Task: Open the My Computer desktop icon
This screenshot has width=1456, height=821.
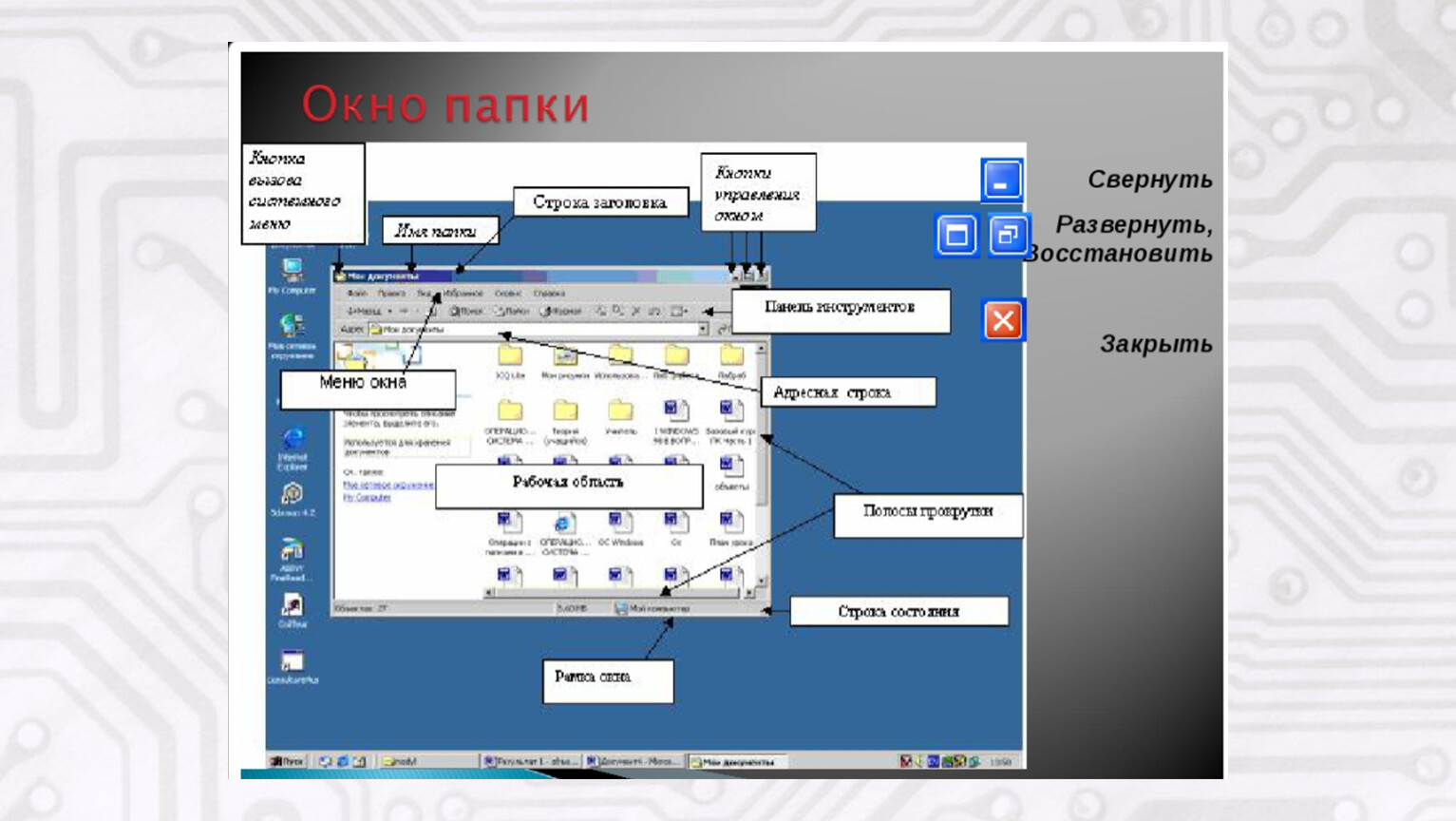Action: tap(292, 271)
